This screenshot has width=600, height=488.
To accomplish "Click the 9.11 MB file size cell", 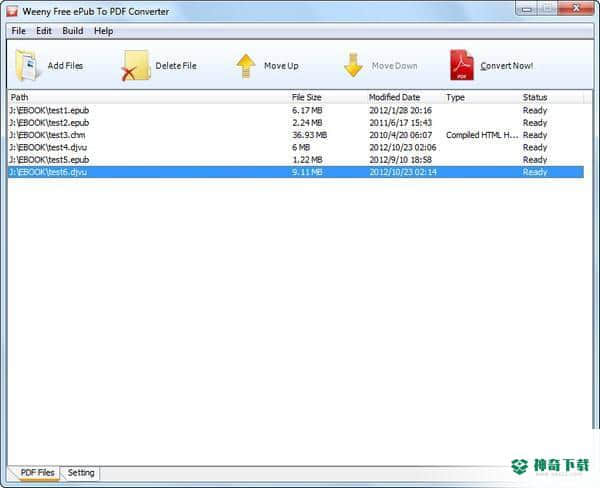I will [x=307, y=172].
